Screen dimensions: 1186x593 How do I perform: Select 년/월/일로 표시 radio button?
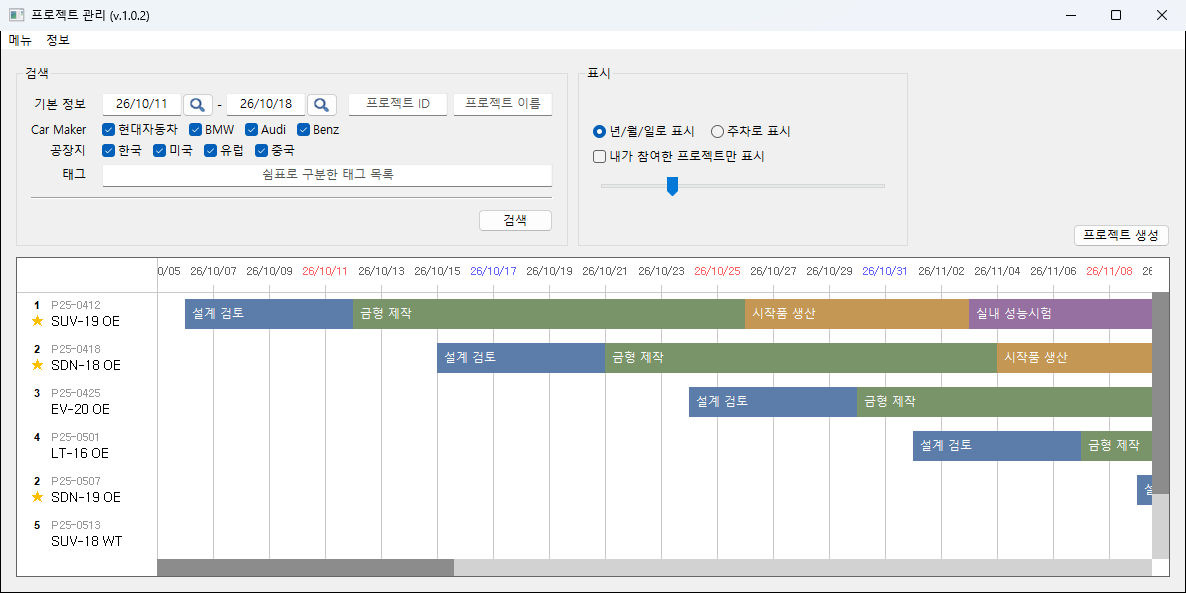(600, 132)
